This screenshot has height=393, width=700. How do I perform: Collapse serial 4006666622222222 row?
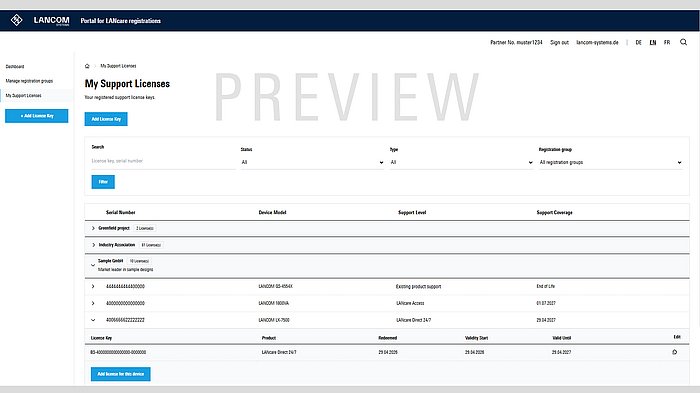click(93, 320)
